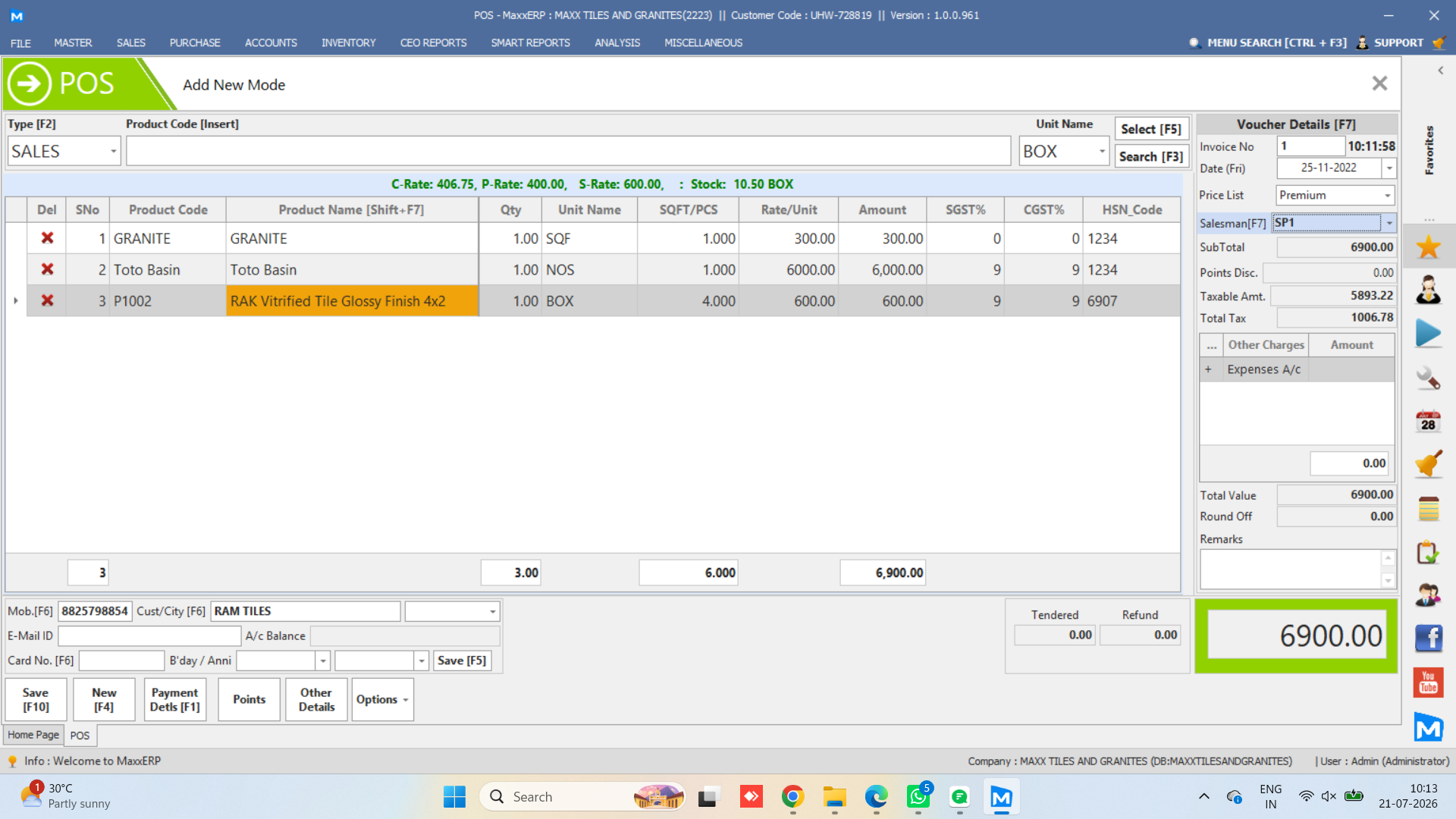Click the Mobile number field
This screenshot has width=1456, height=819.
(95, 611)
